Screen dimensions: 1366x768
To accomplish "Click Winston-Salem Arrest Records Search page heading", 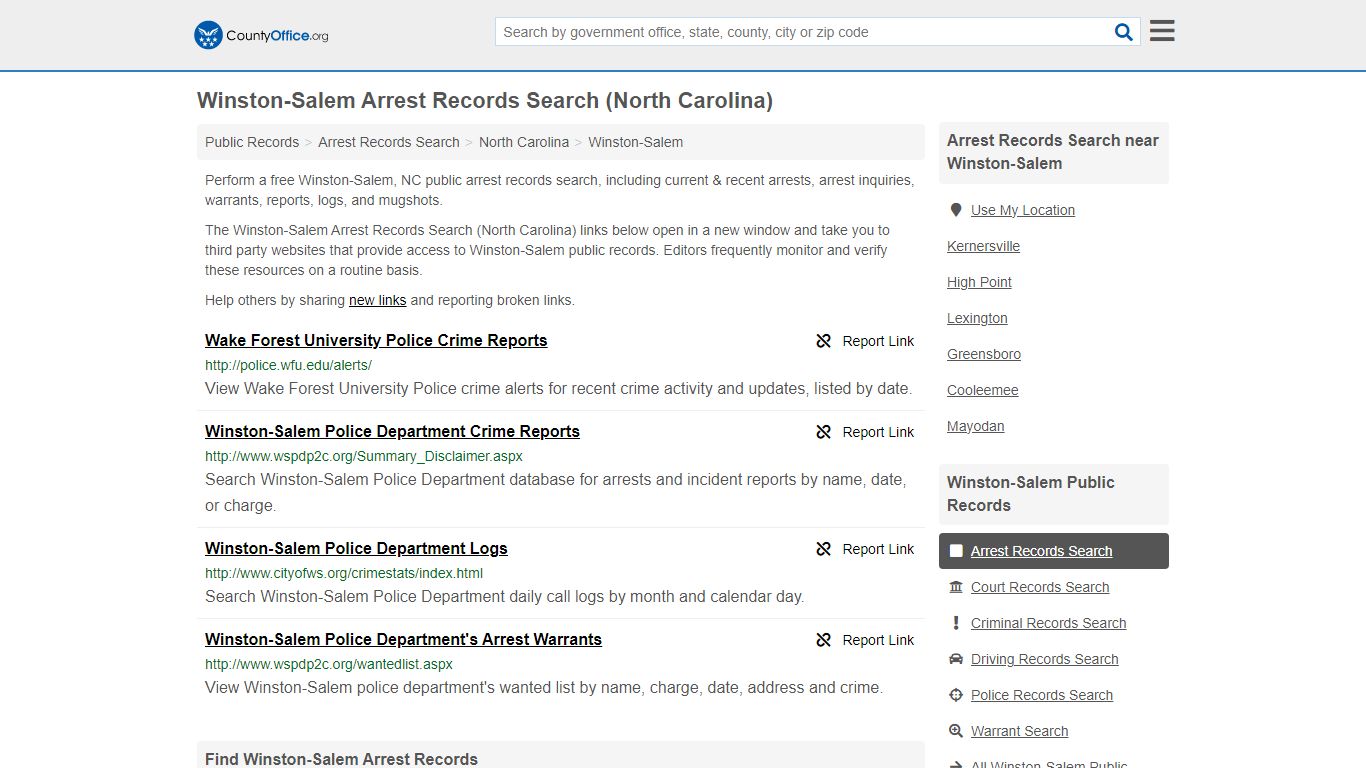I will click(485, 100).
